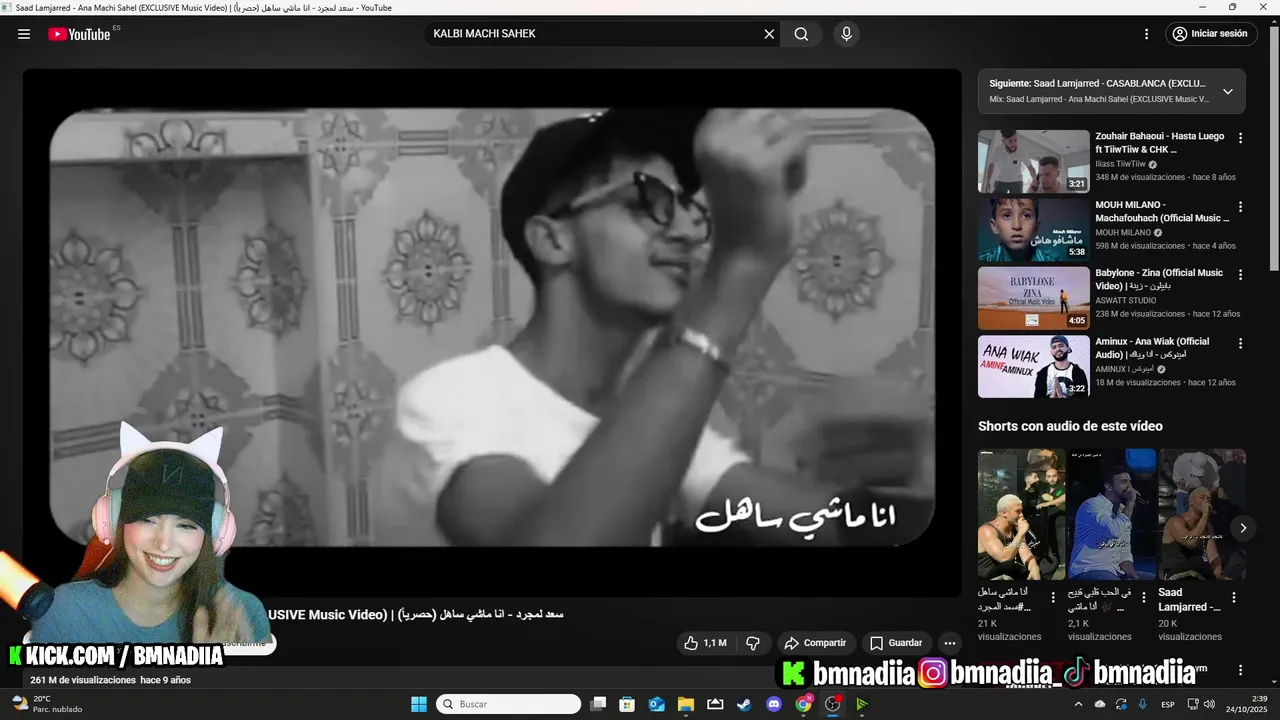Like the video with 1,1 M likes
This screenshot has width=1280, height=720.
705,643
